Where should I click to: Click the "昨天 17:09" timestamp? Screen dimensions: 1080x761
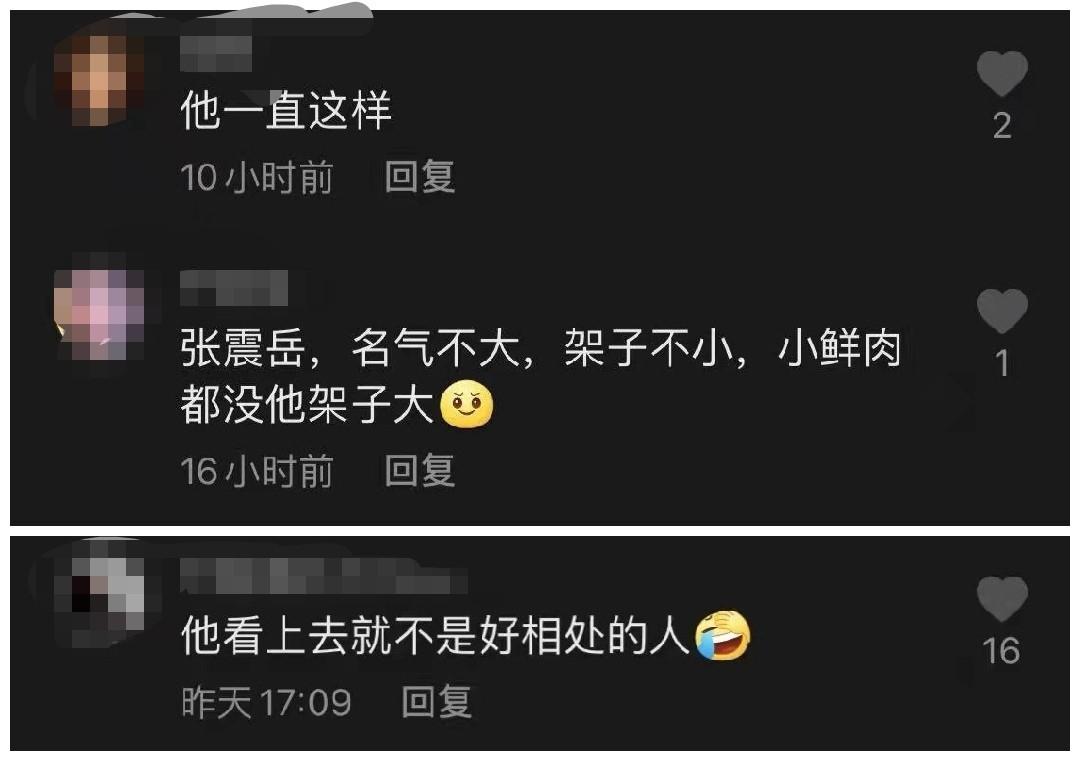click(x=267, y=702)
